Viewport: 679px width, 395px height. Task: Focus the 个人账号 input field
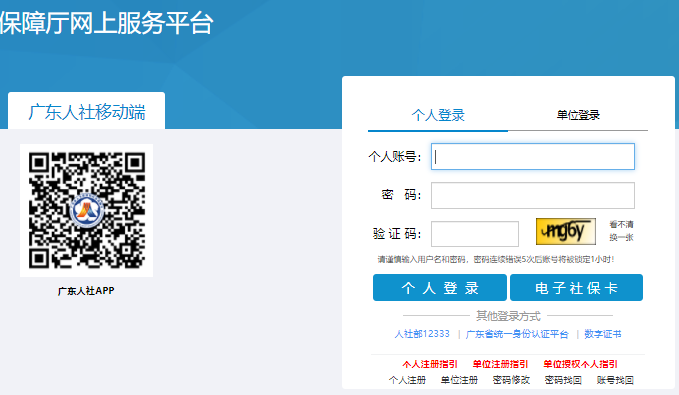[x=533, y=156]
